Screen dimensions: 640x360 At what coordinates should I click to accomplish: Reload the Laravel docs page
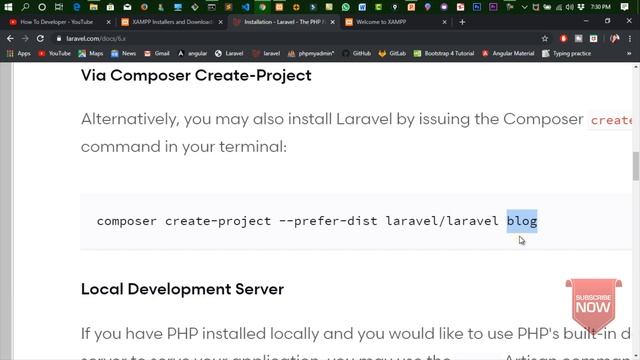pos(40,38)
